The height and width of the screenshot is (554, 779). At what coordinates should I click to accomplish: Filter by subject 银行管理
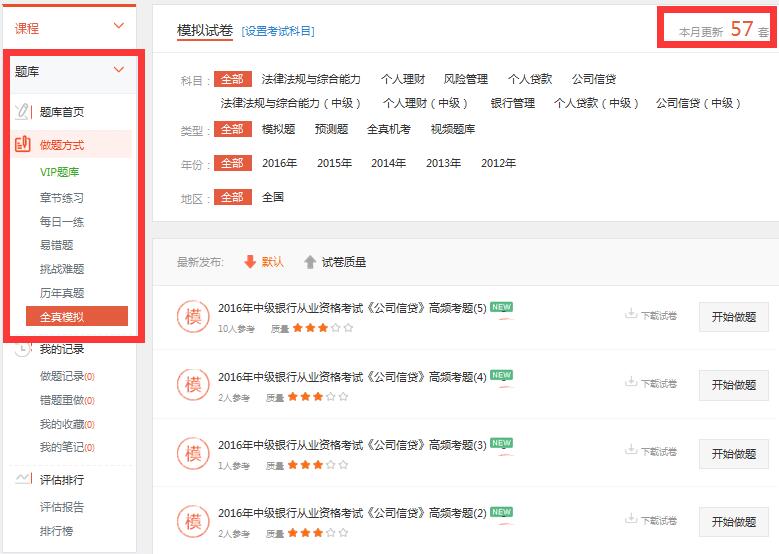pyautogui.click(x=513, y=103)
